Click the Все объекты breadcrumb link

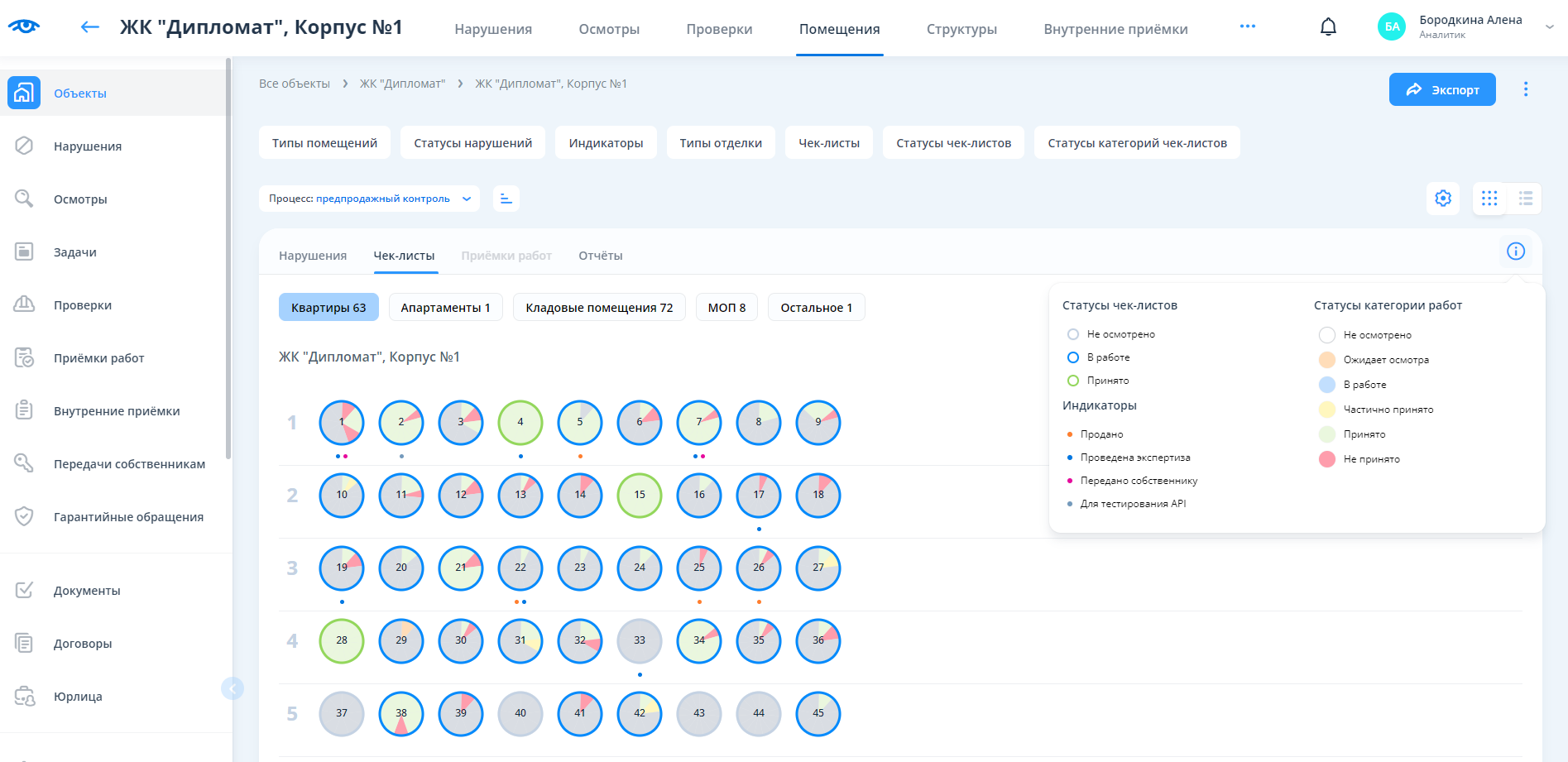(295, 84)
